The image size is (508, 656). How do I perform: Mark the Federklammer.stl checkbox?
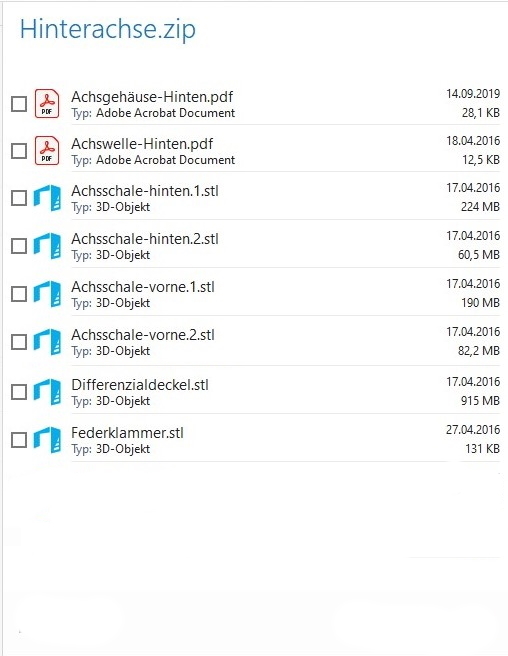click(19, 440)
